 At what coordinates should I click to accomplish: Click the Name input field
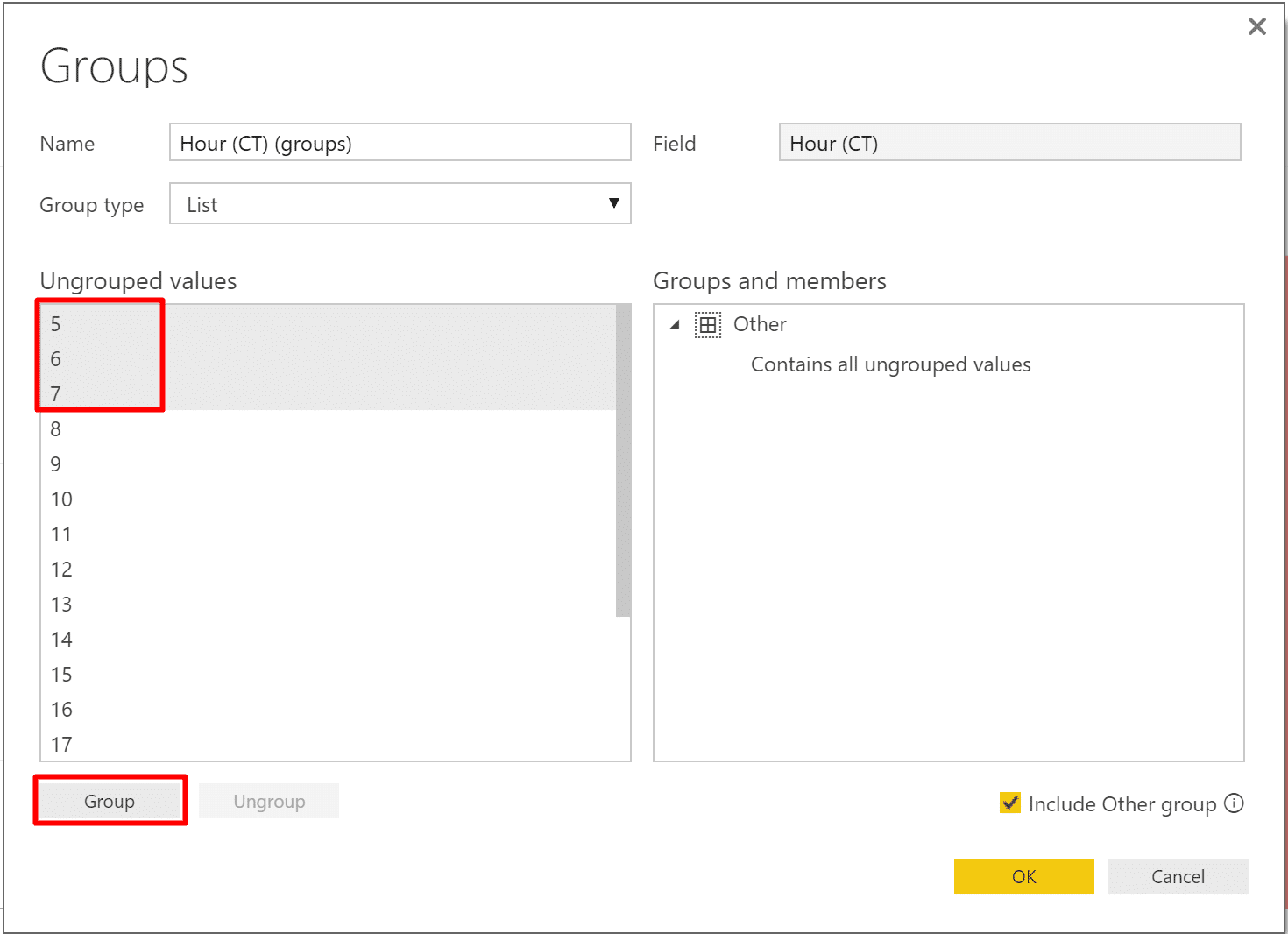[400, 142]
